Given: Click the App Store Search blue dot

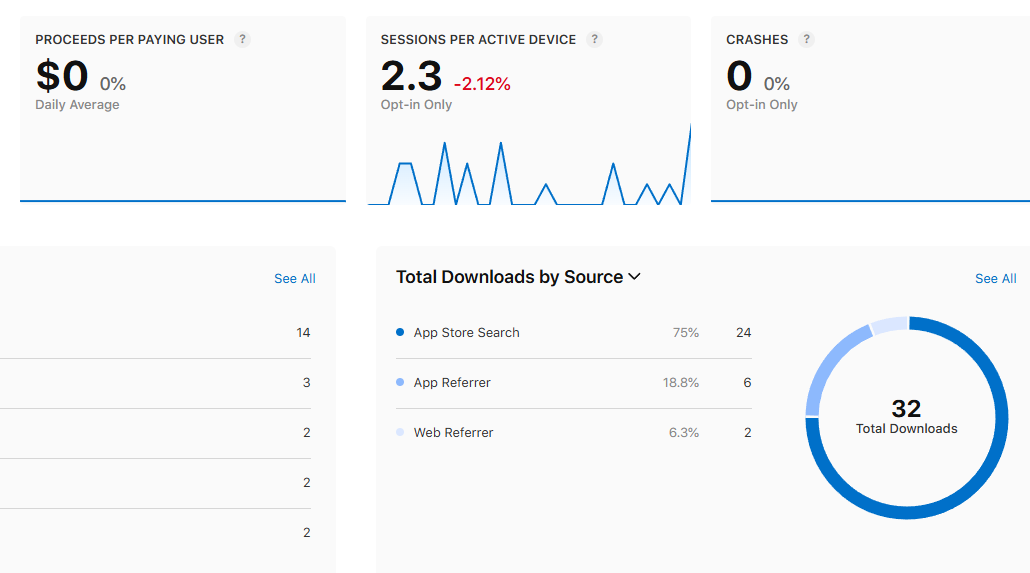Looking at the screenshot, I should [x=400, y=332].
